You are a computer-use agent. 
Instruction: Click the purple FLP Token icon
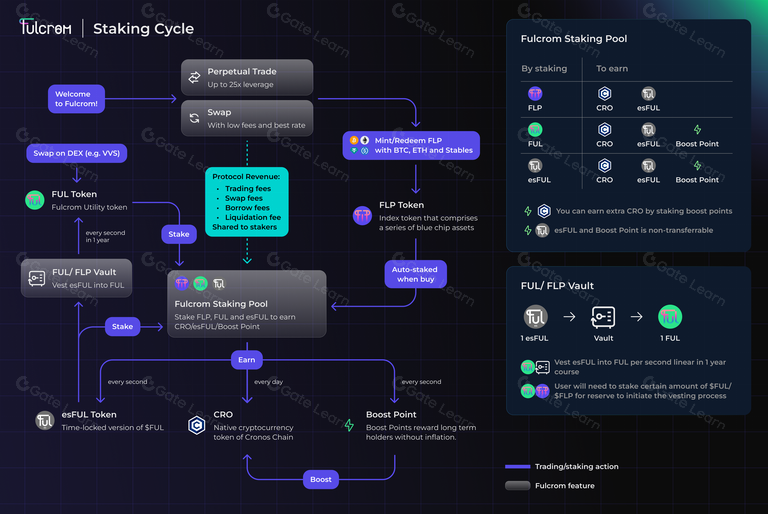tap(362, 215)
